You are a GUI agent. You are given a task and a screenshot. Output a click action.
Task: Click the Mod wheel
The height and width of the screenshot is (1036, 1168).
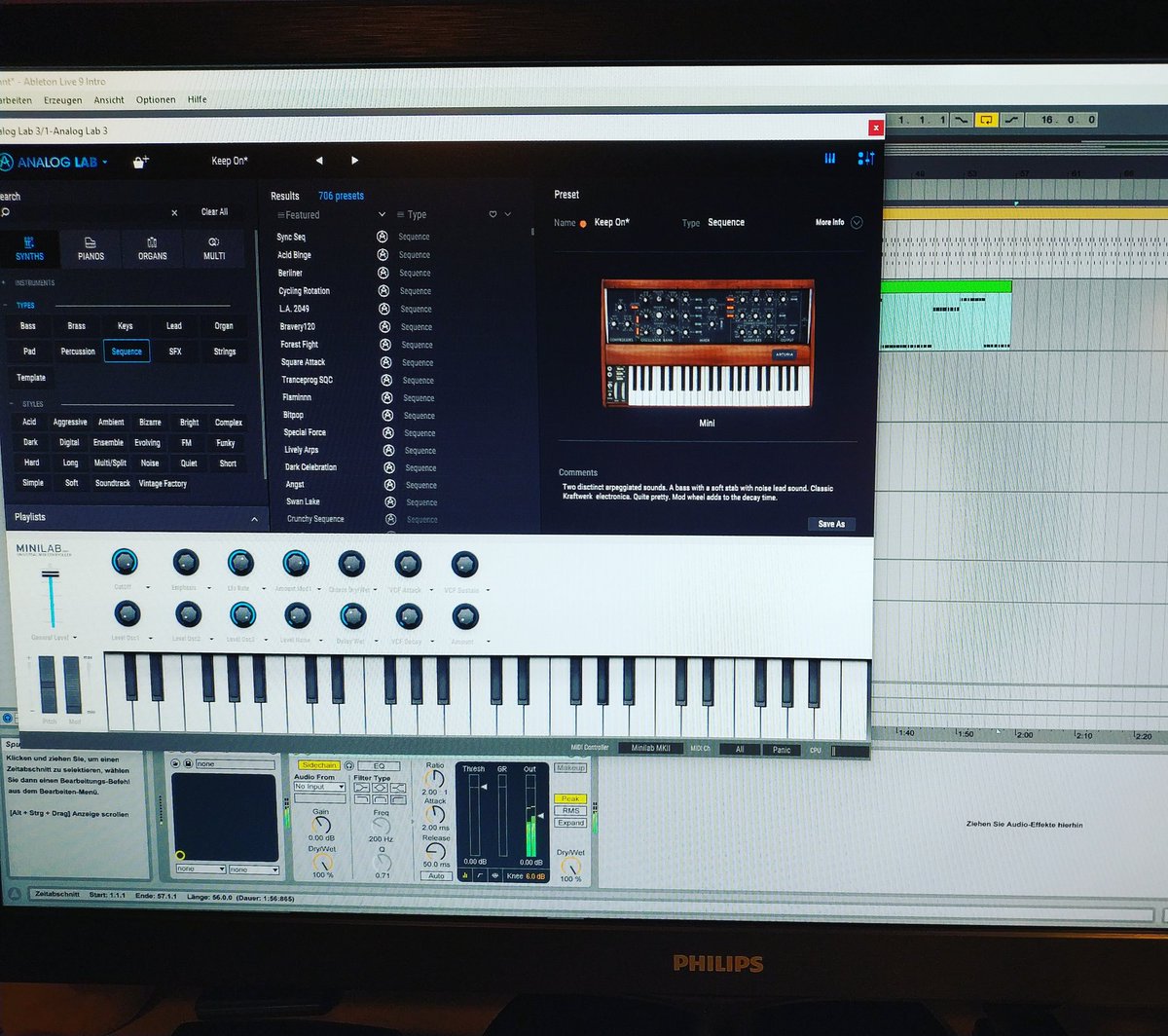(74, 684)
